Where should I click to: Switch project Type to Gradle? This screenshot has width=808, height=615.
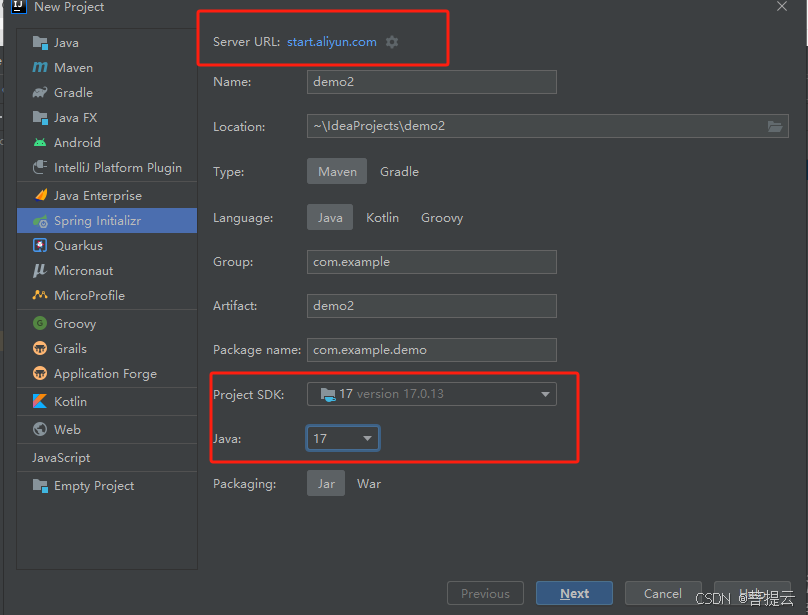point(399,171)
